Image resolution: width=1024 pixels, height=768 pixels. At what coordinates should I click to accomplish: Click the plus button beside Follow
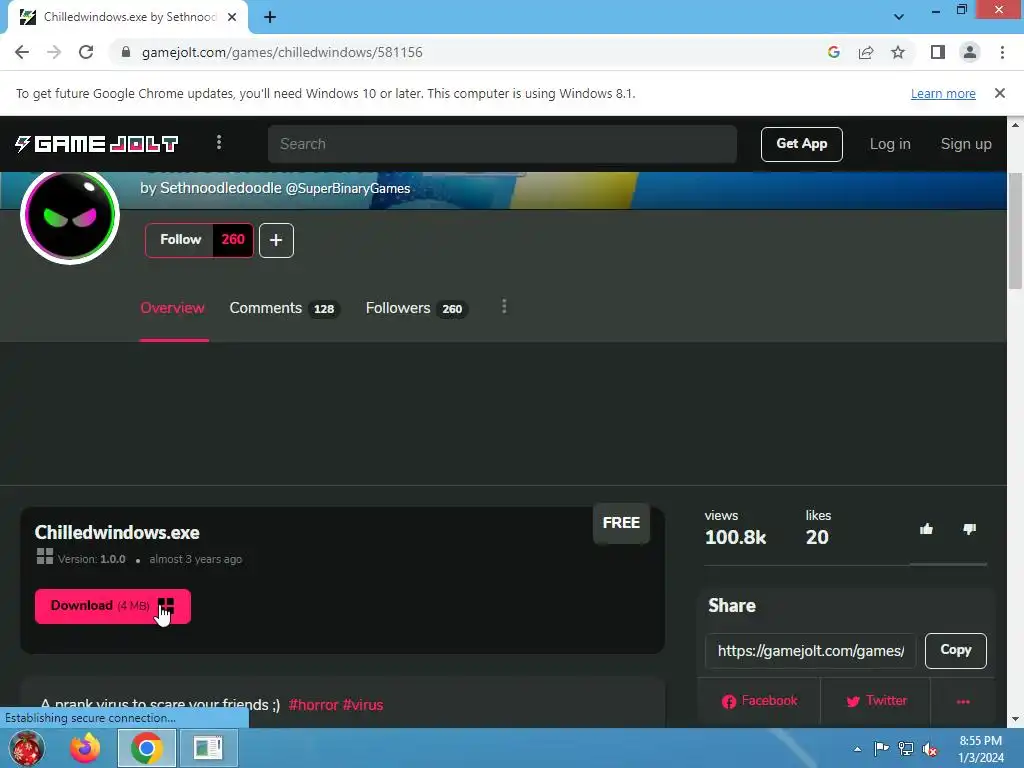coord(276,240)
